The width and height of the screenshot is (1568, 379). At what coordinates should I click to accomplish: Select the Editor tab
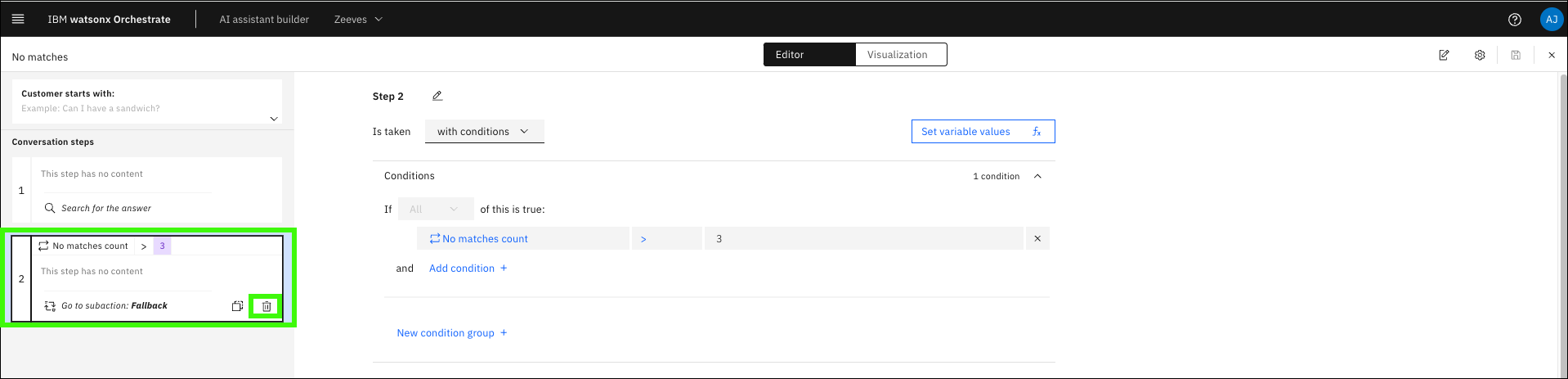point(809,55)
